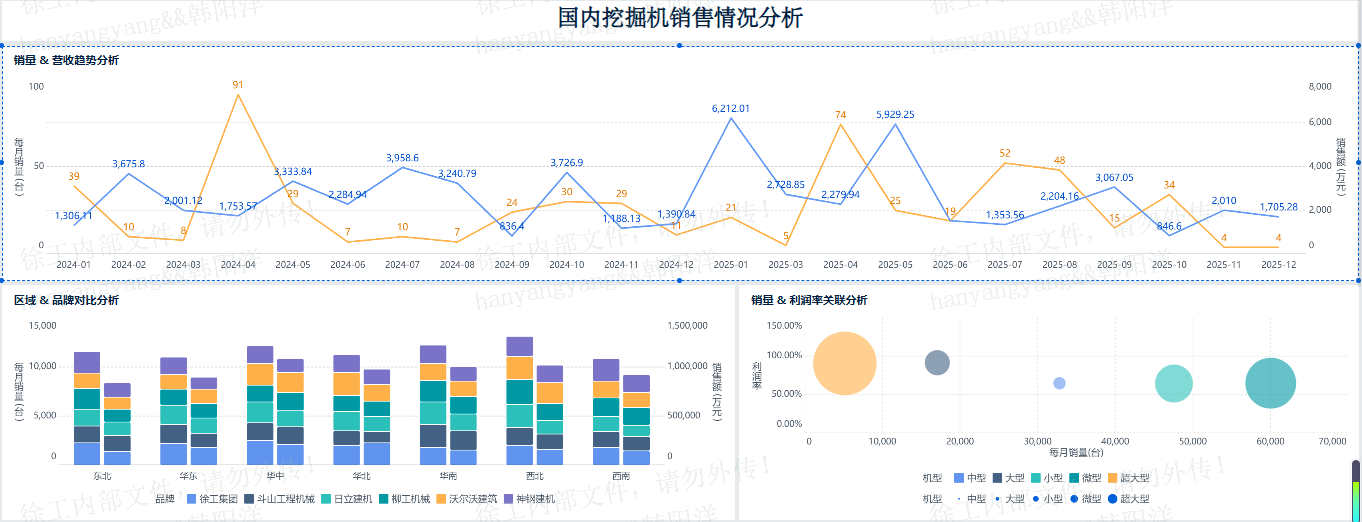1362x522 pixels.
Task: Click the 超大型 orange legend square
Action: 1113,478
